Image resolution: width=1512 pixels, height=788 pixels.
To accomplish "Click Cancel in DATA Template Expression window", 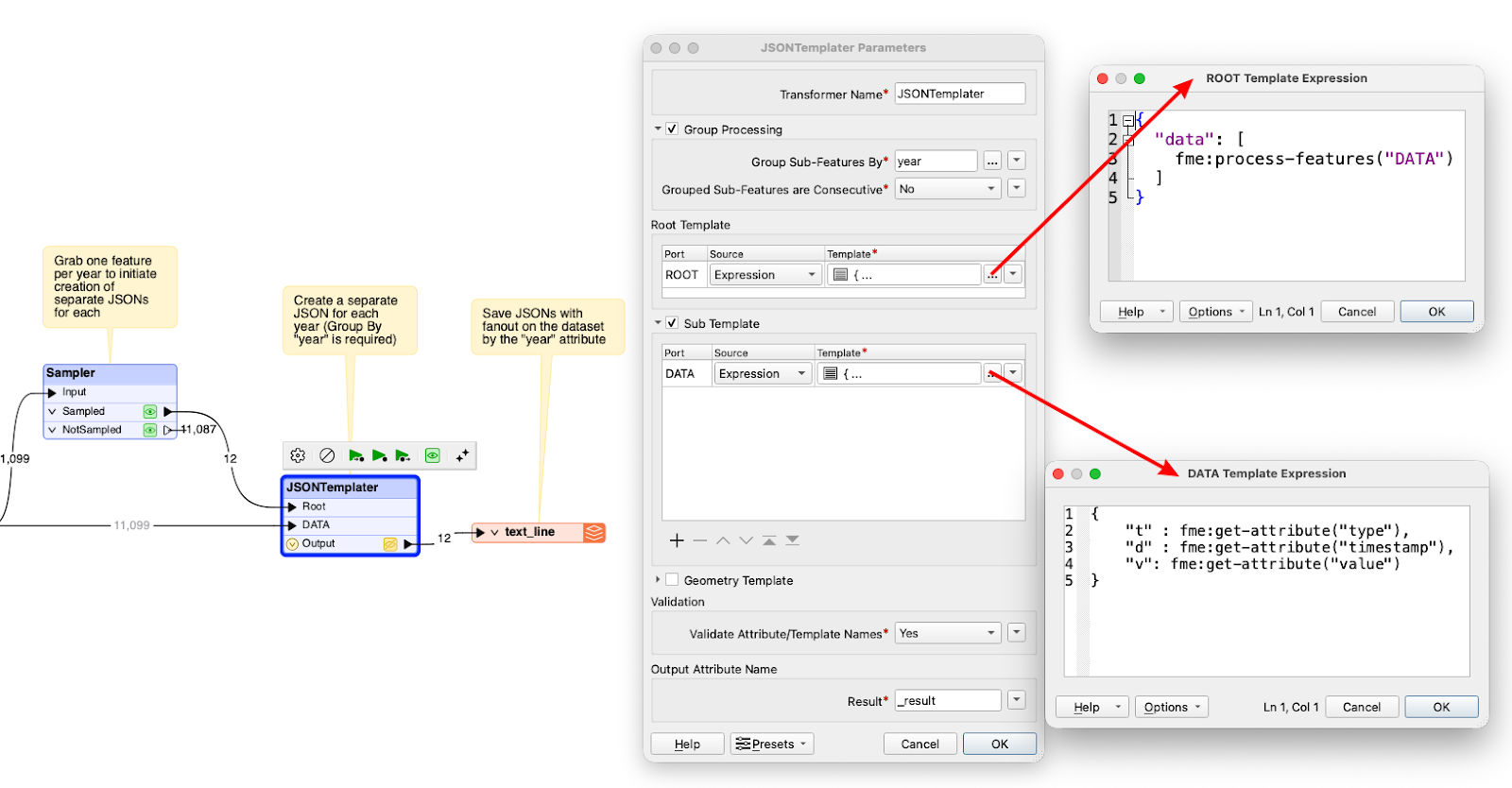I will click(x=1362, y=707).
